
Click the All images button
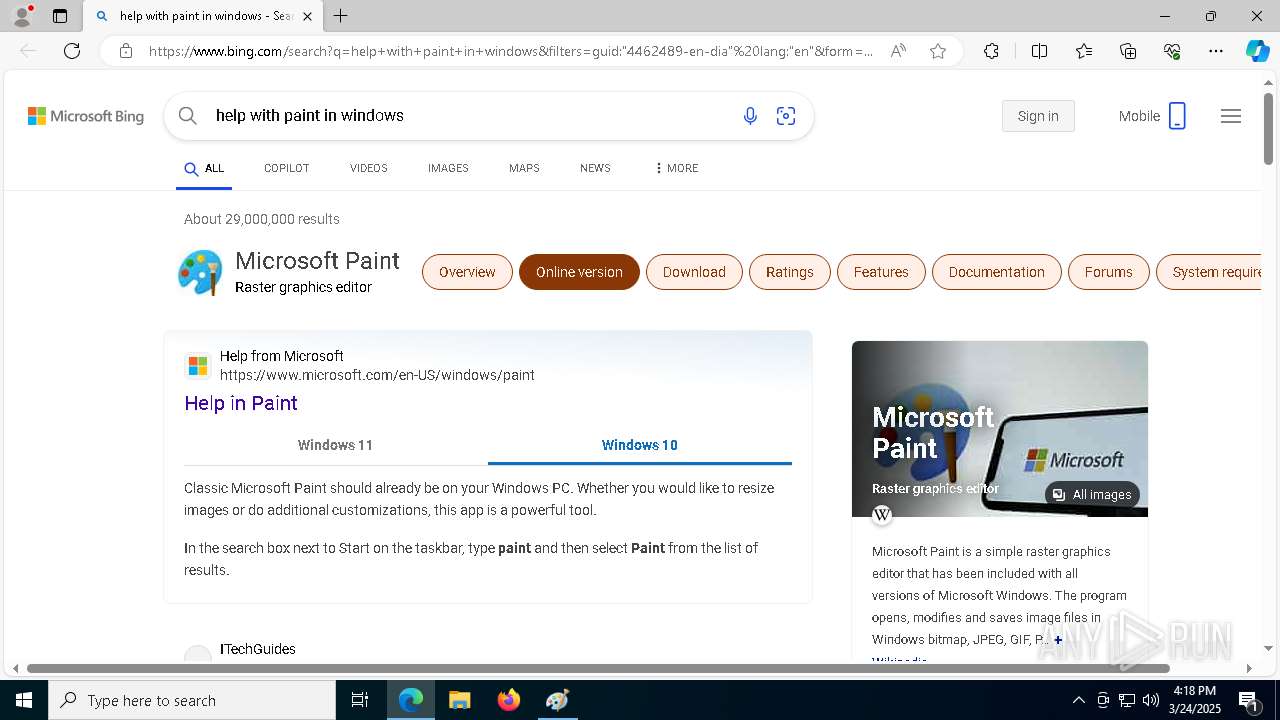(1092, 495)
